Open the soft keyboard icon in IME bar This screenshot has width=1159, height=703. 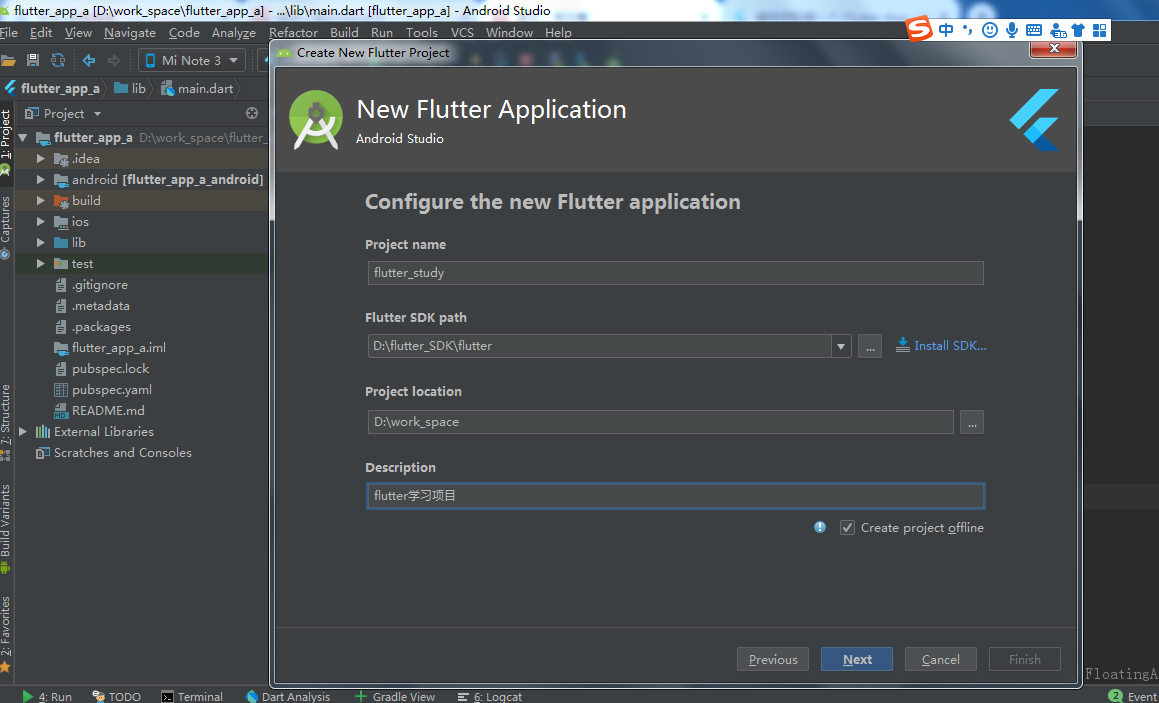[1034, 30]
